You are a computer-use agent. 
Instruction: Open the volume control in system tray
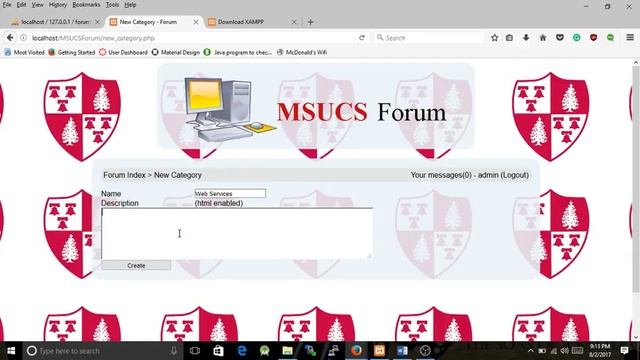pos(564,351)
